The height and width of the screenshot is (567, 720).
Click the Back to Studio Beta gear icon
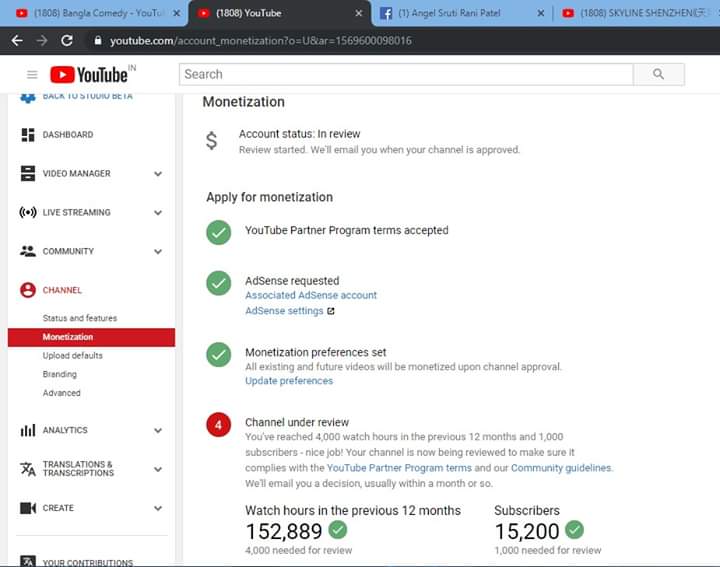click(x=28, y=97)
